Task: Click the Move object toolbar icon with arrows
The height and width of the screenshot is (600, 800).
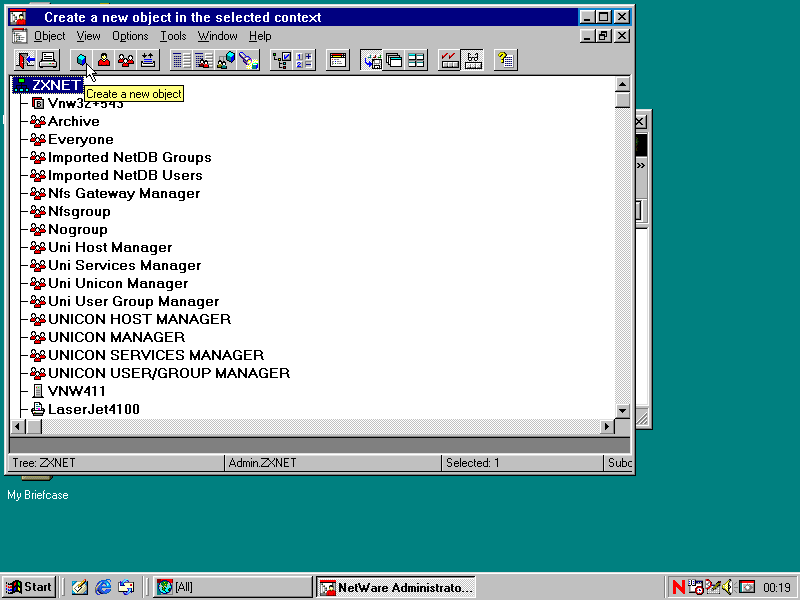Action: point(148,60)
